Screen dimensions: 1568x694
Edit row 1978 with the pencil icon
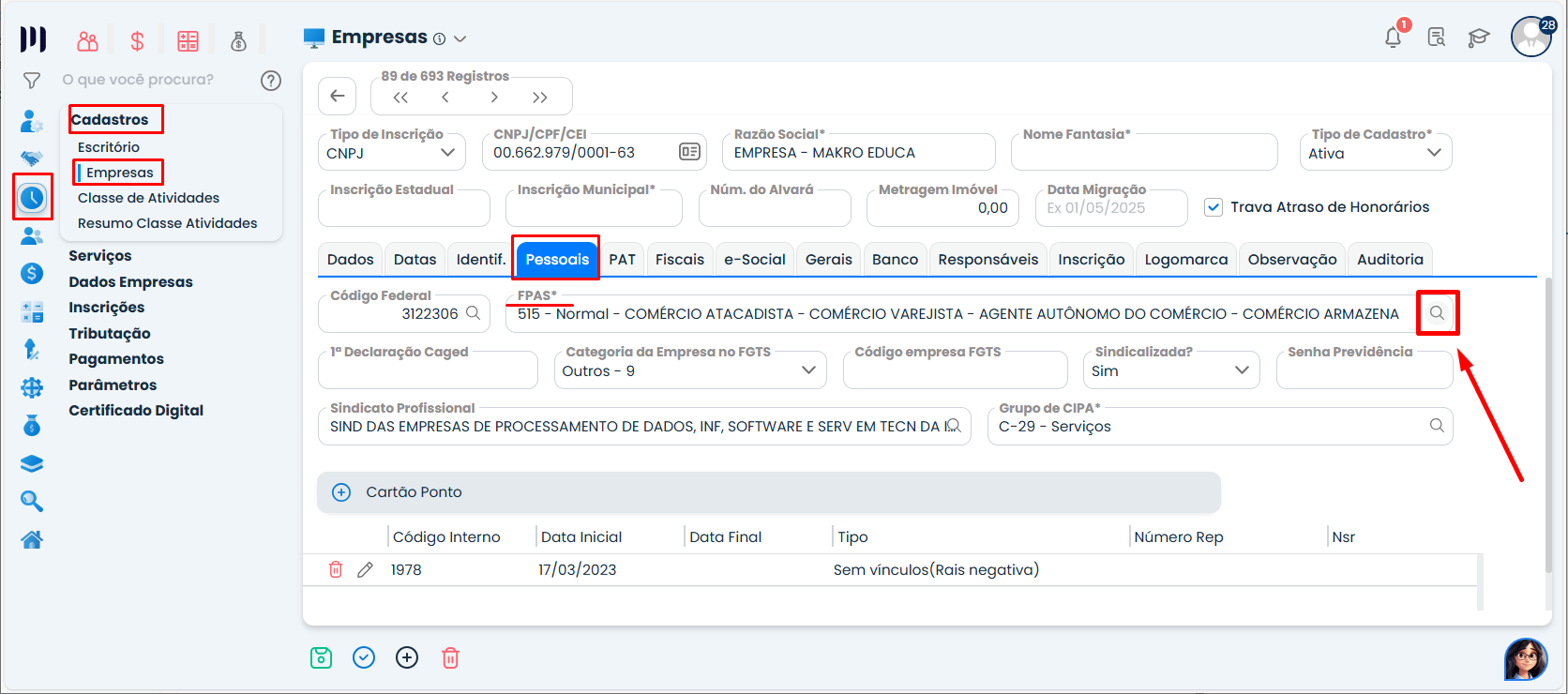pyautogui.click(x=366, y=569)
